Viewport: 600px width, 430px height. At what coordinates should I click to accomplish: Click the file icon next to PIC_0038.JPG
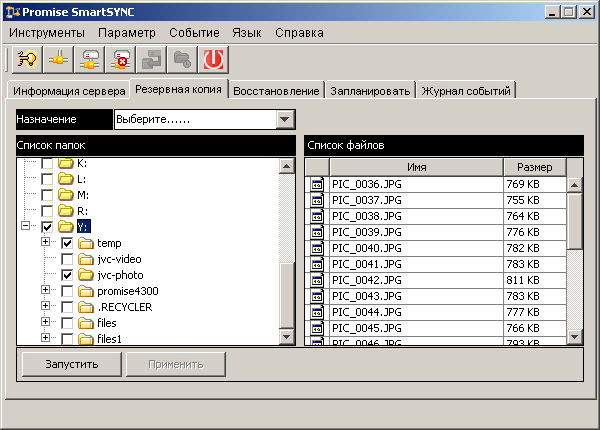(317, 217)
